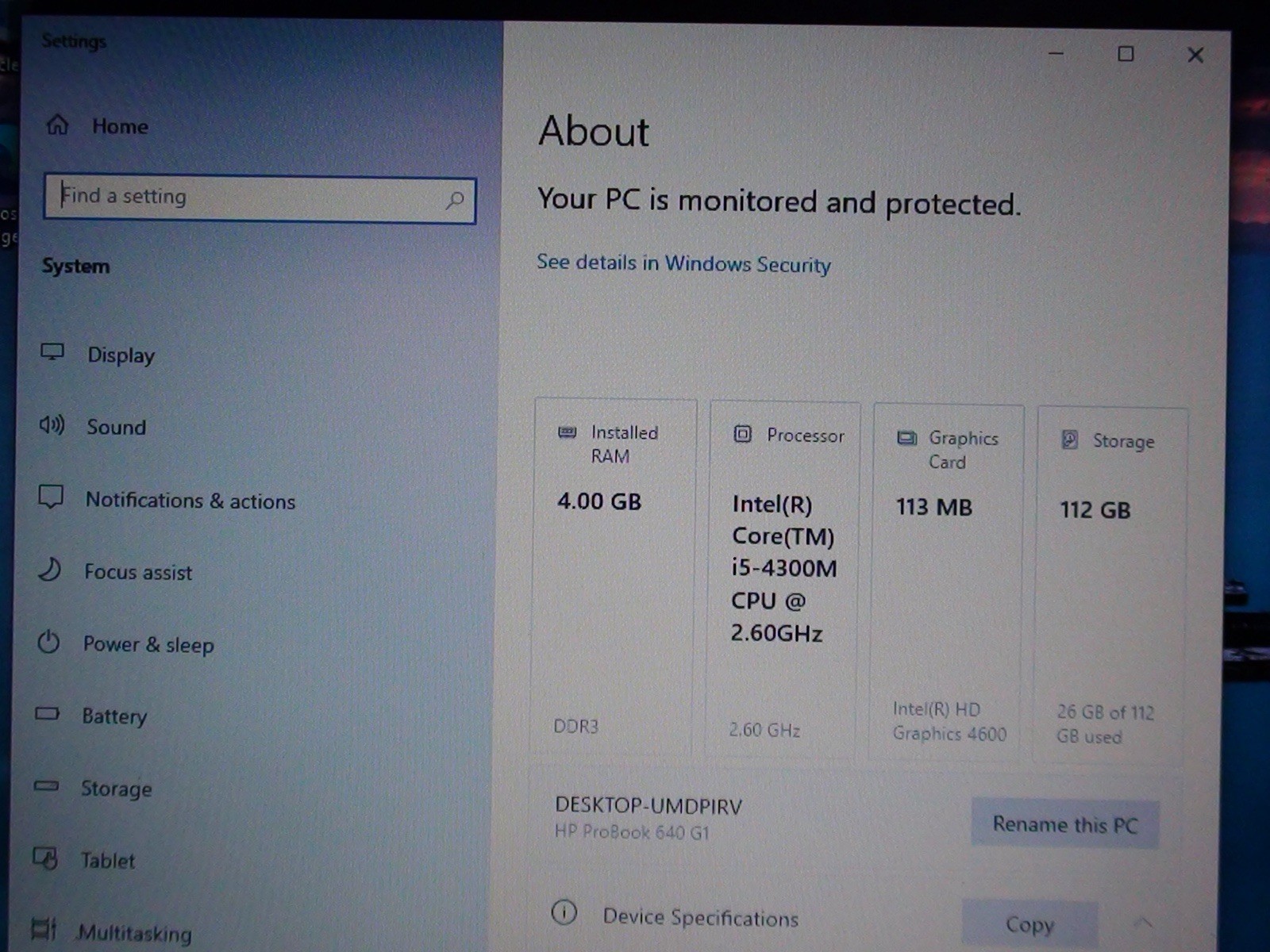
Task: Click the magnifier search icon
Action: (x=455, y=201)
